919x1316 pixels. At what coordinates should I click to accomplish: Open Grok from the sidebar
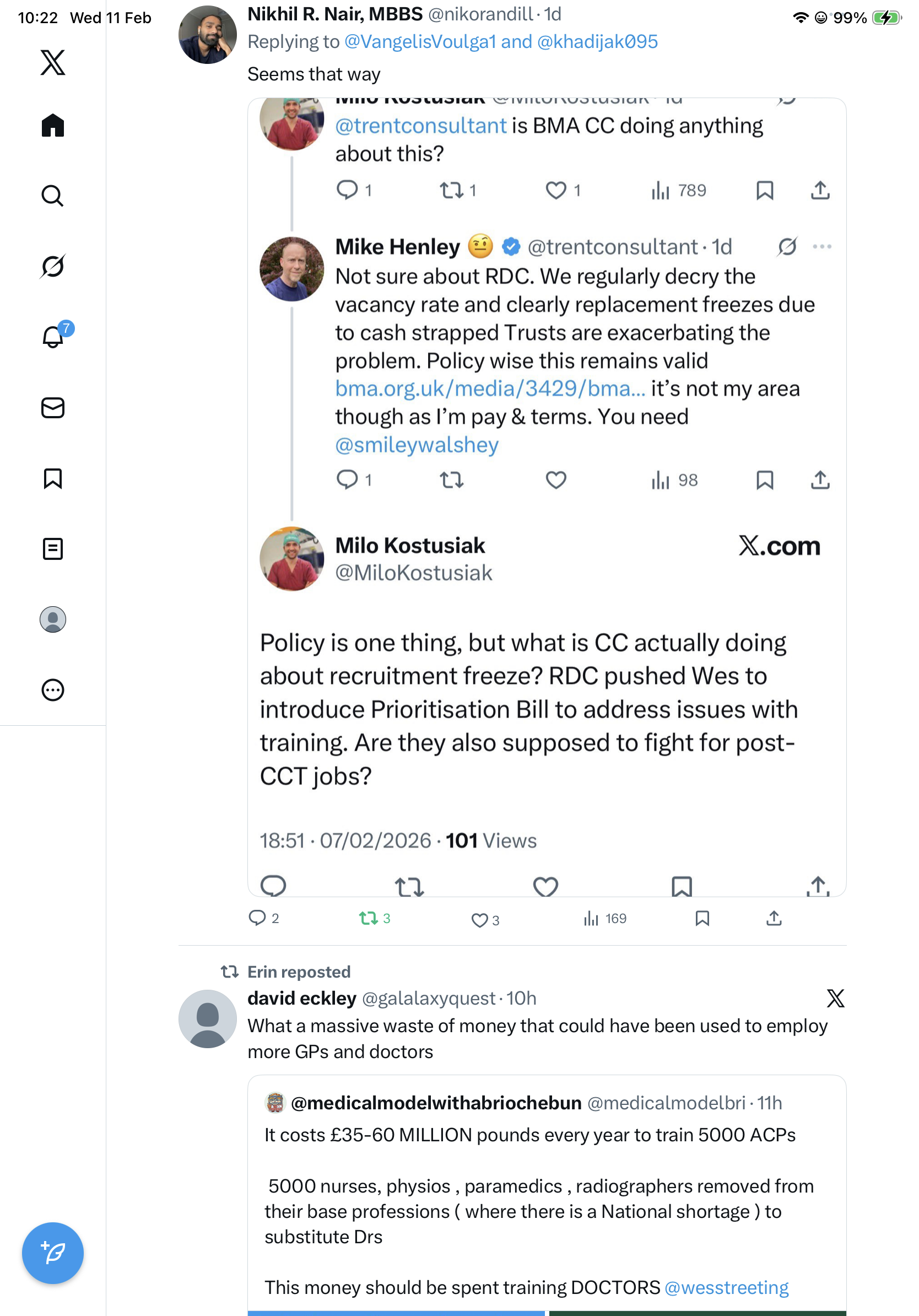pyautogui.click(x=53, y=266)
